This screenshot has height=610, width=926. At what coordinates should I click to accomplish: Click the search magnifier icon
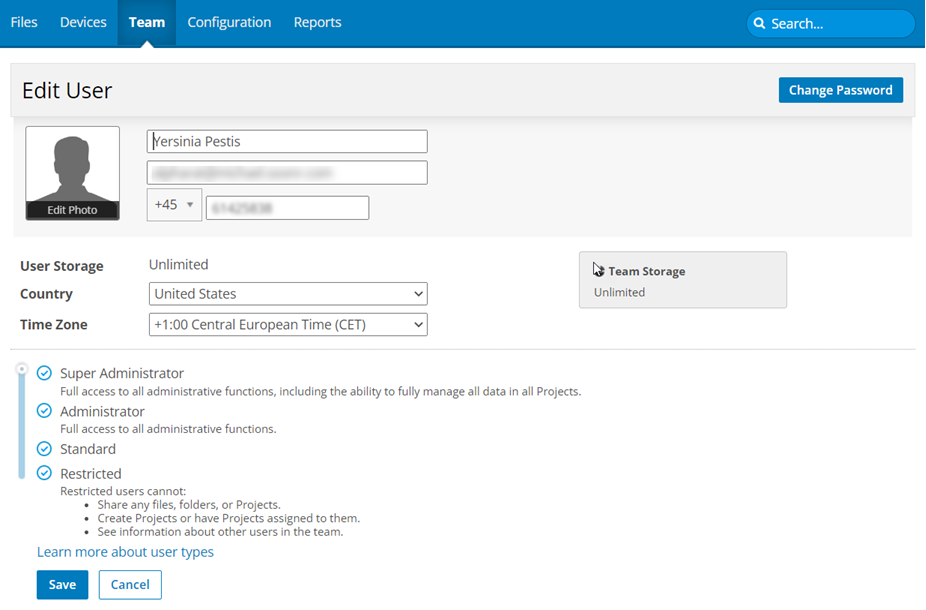(x=760, y=24)
